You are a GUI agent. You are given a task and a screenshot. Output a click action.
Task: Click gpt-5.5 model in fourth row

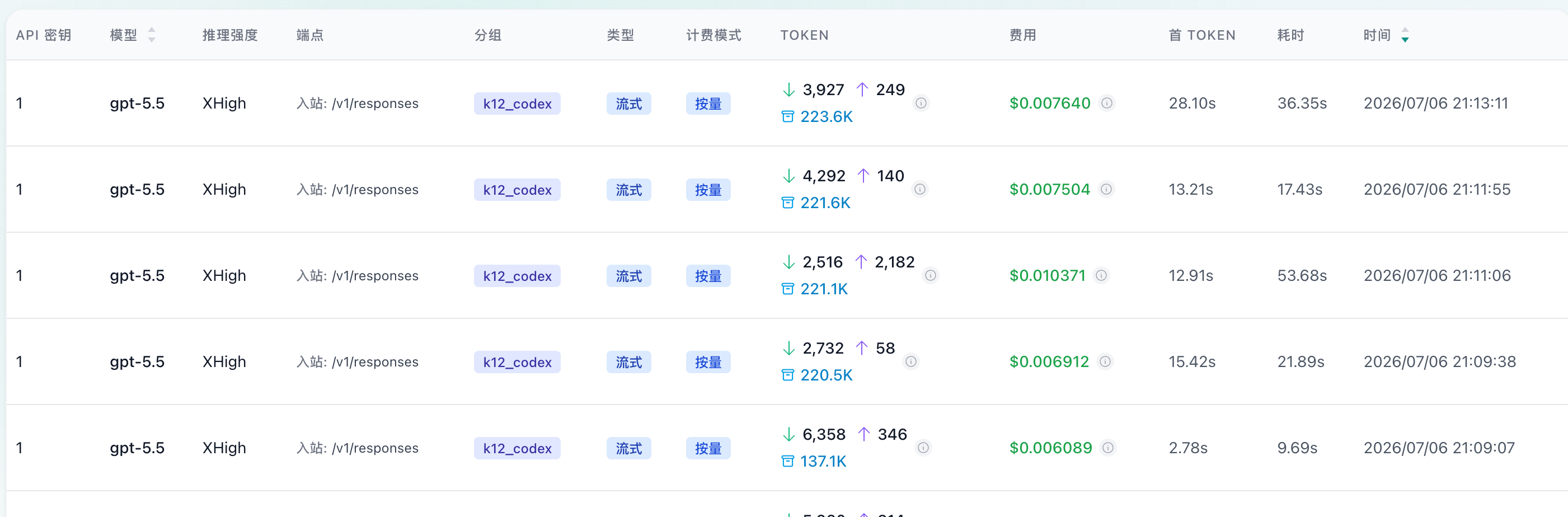coord(137,361)
